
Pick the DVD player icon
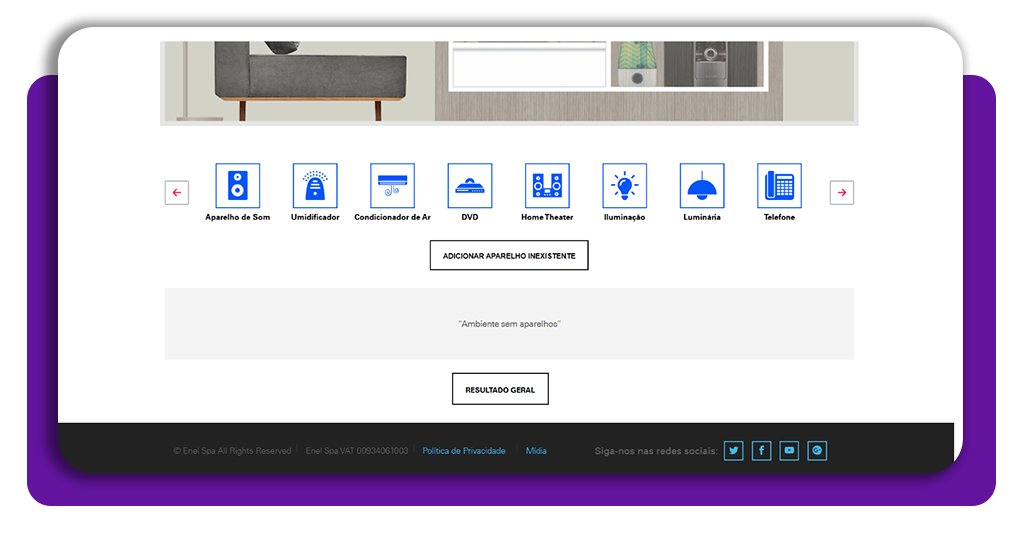pyautogui.click(x=470, y=186)
